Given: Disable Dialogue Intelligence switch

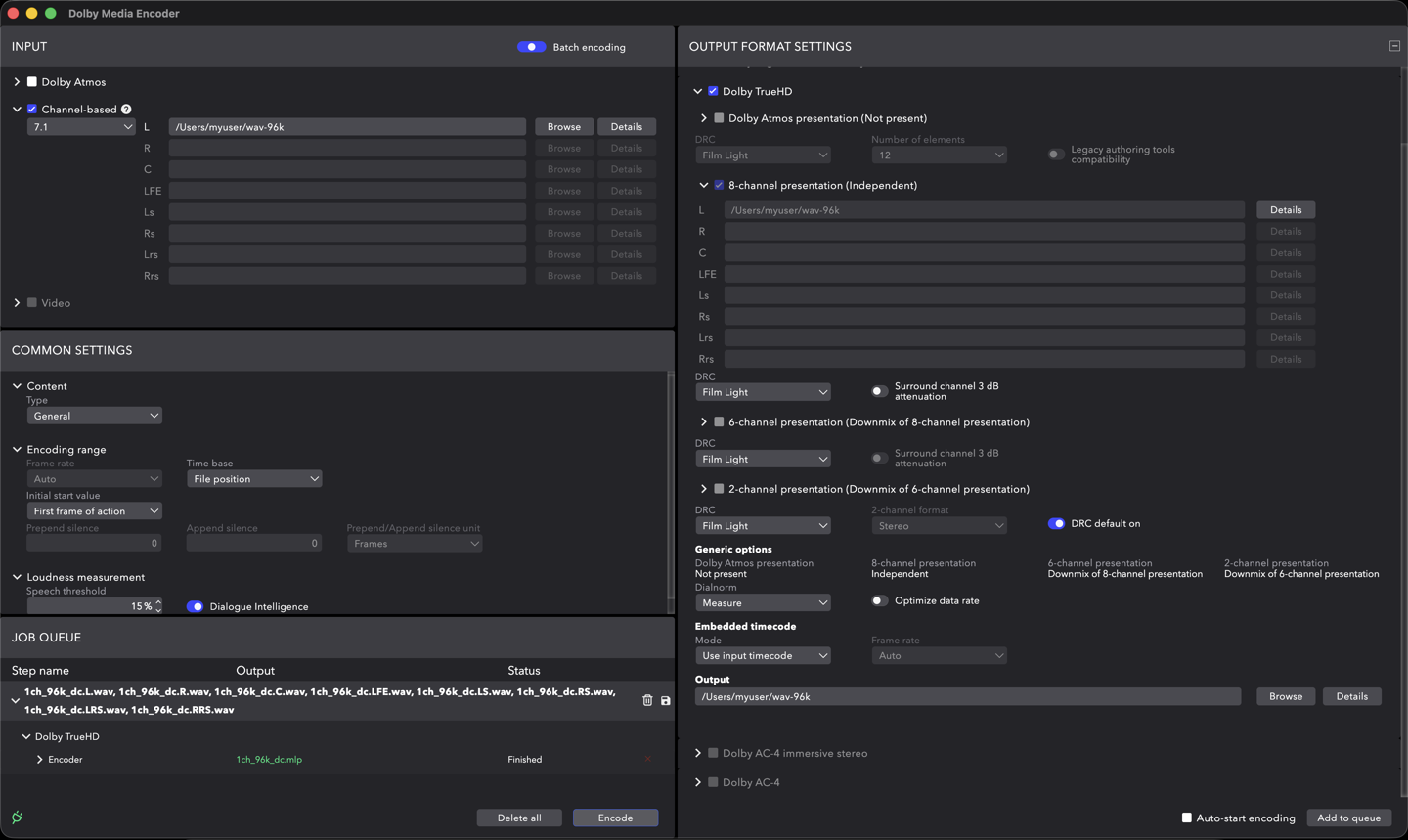Looking at the screenshot, I should [195, 606].
